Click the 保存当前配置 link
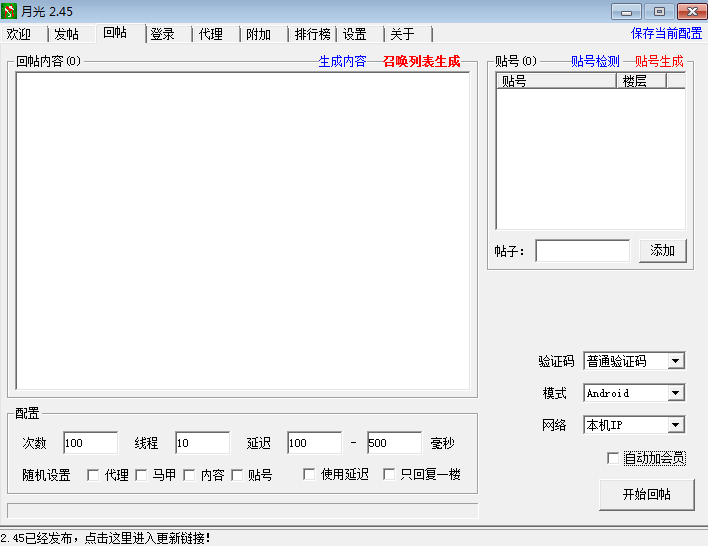The height and width of the screenshot is (546, 708). tap(666, 33)
